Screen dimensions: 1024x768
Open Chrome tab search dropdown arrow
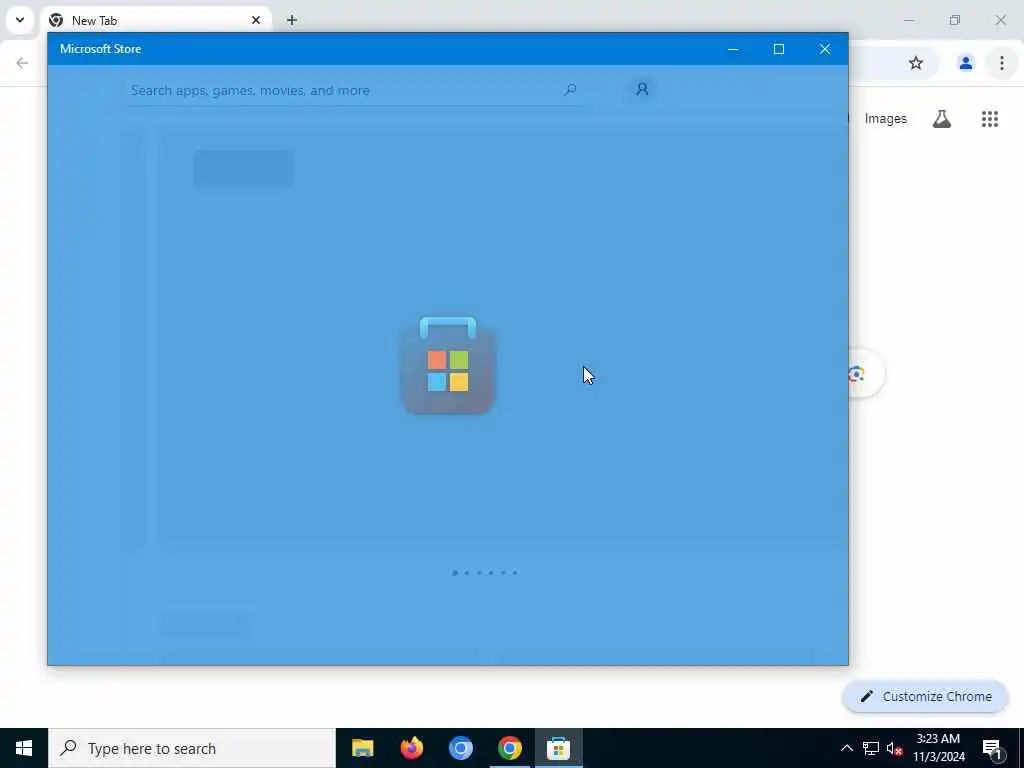click(20, 20)
